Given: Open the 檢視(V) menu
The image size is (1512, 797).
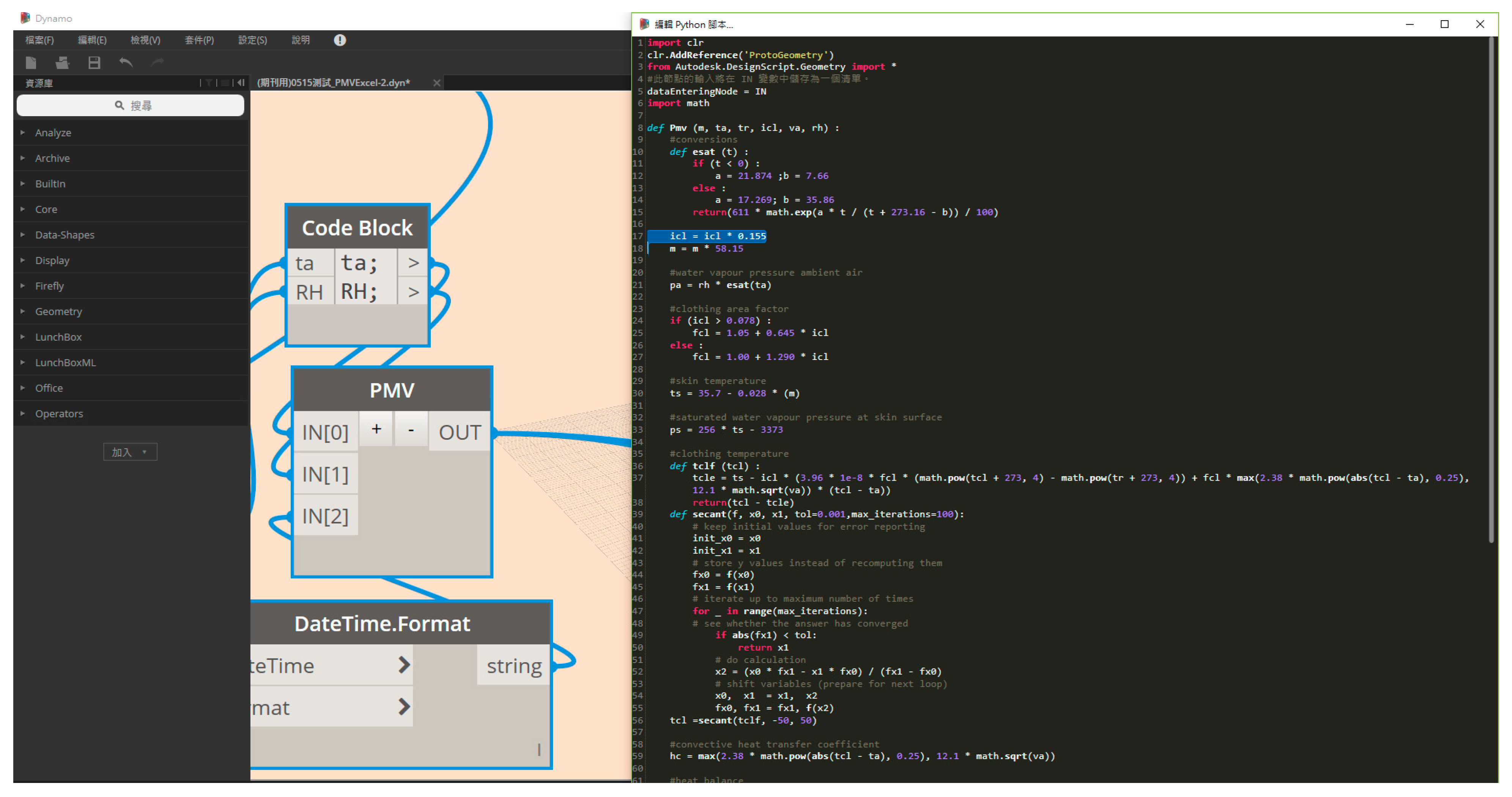Looking at the screenshot, I should coord(145,40).
